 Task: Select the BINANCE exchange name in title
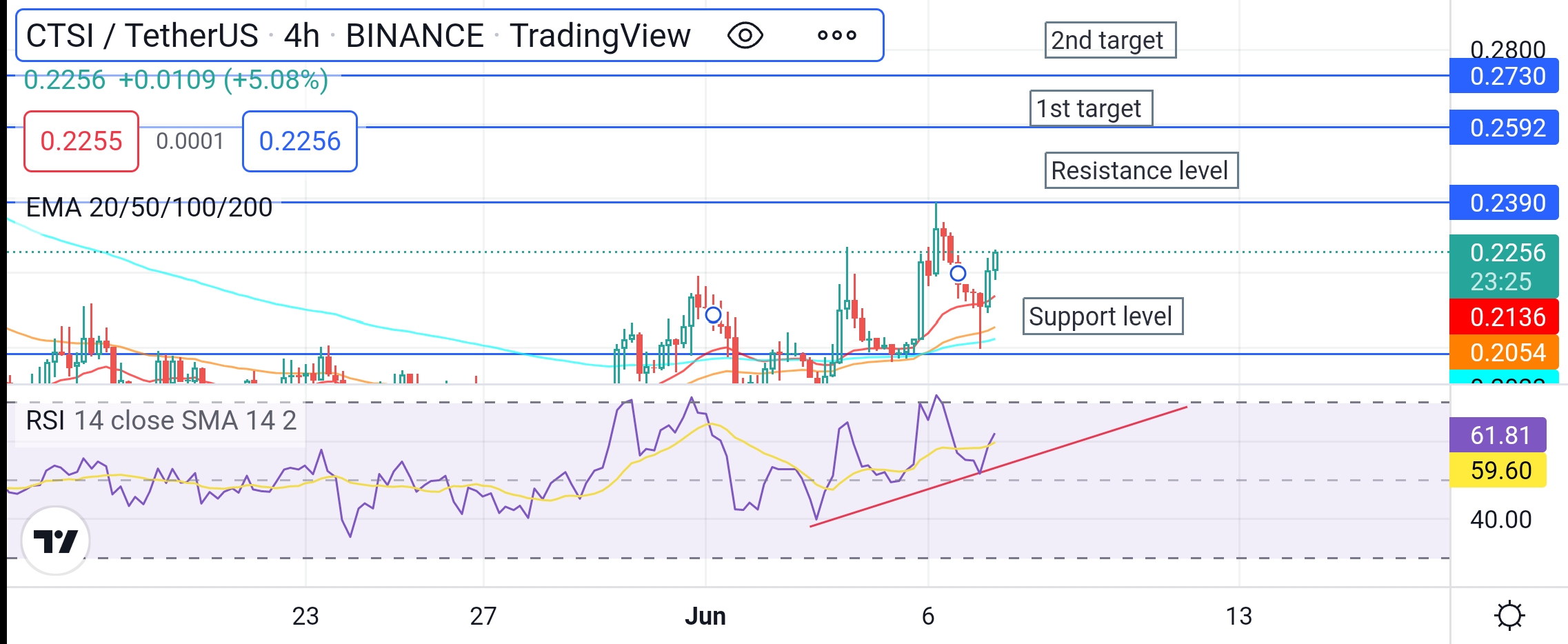(415, 35)
